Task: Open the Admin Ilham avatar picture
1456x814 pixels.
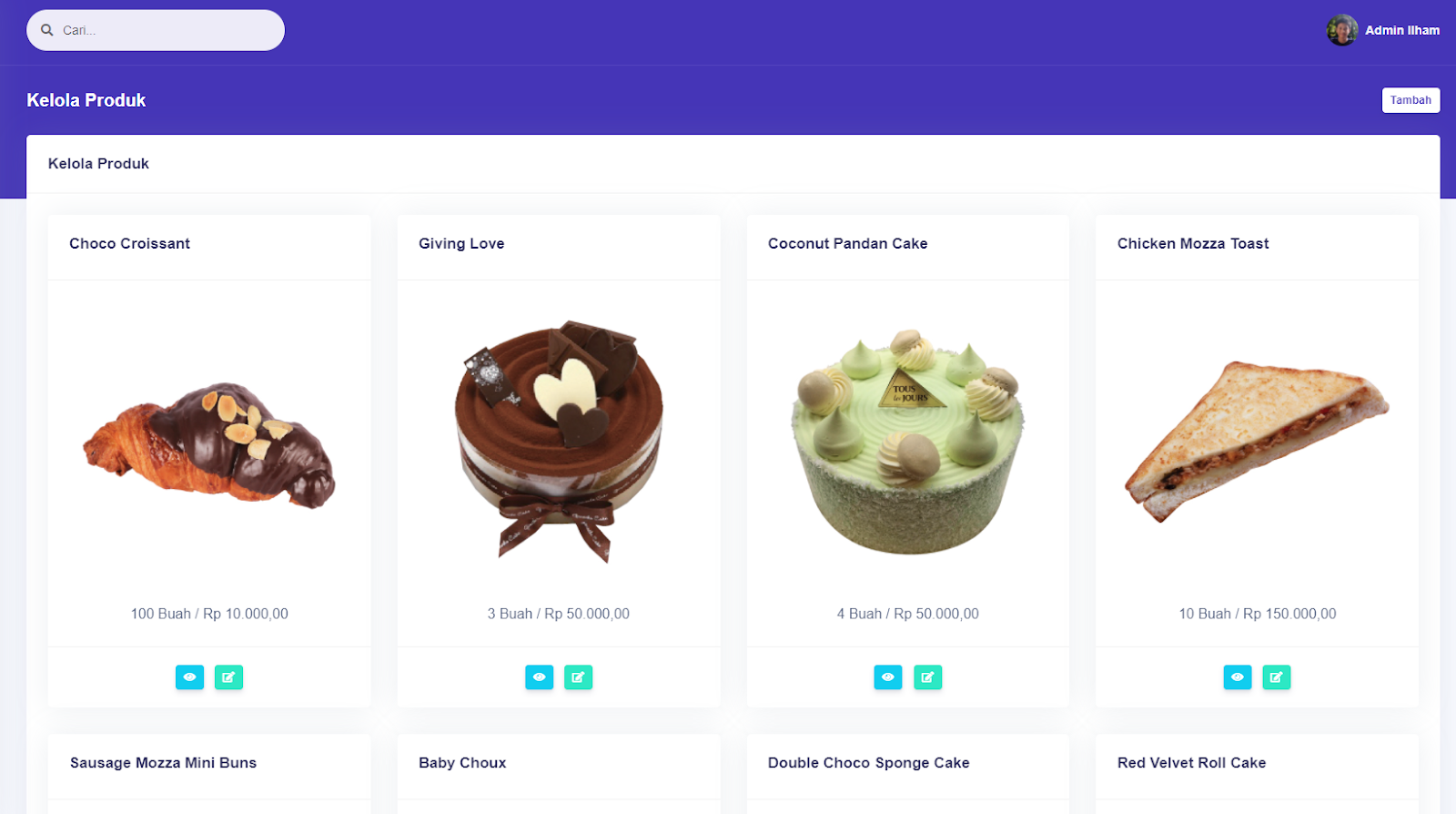Action: pos(1341,30)
